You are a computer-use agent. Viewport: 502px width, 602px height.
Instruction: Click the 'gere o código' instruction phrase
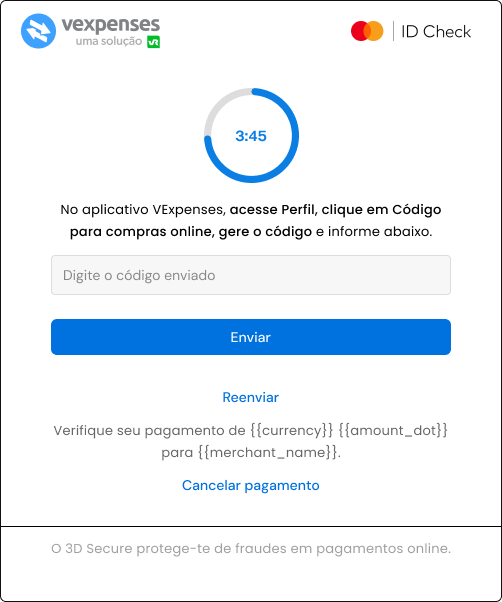[265, 232]
